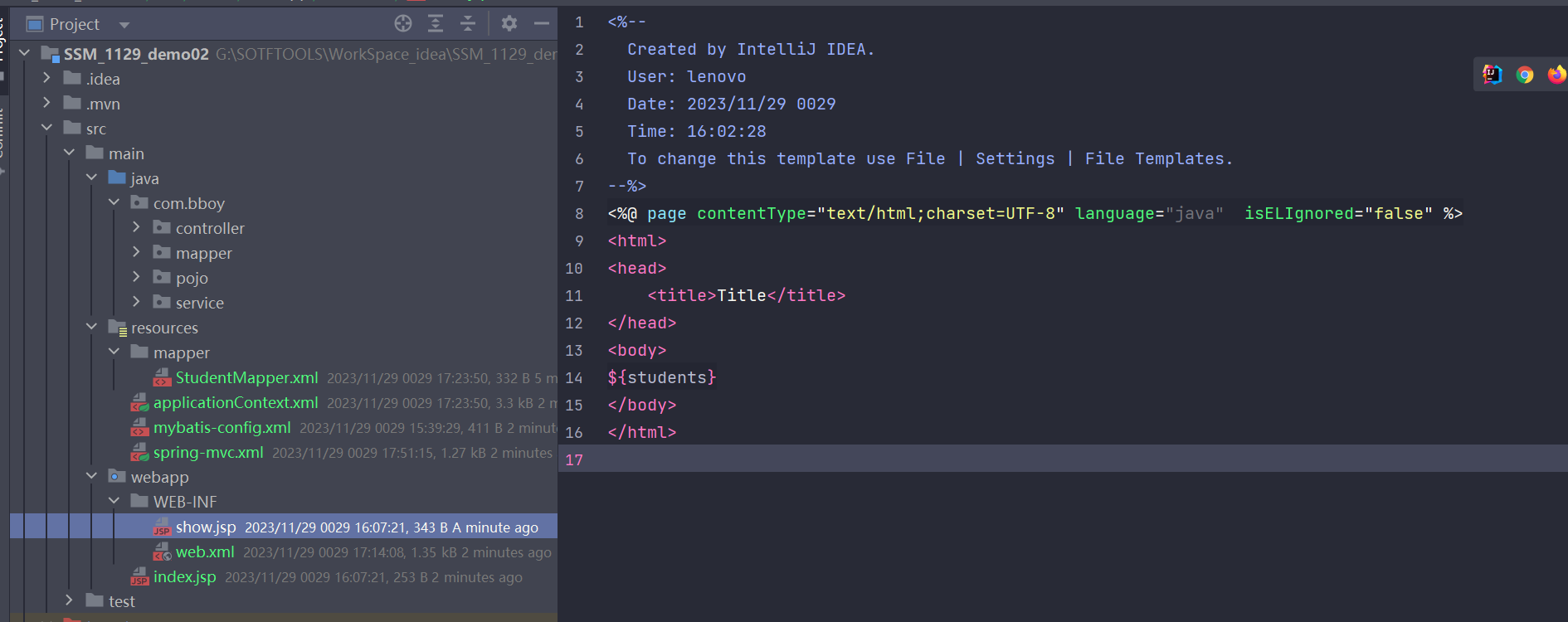1568x622 pixels.
Task: Click the closing html tag
Action: 642,432
